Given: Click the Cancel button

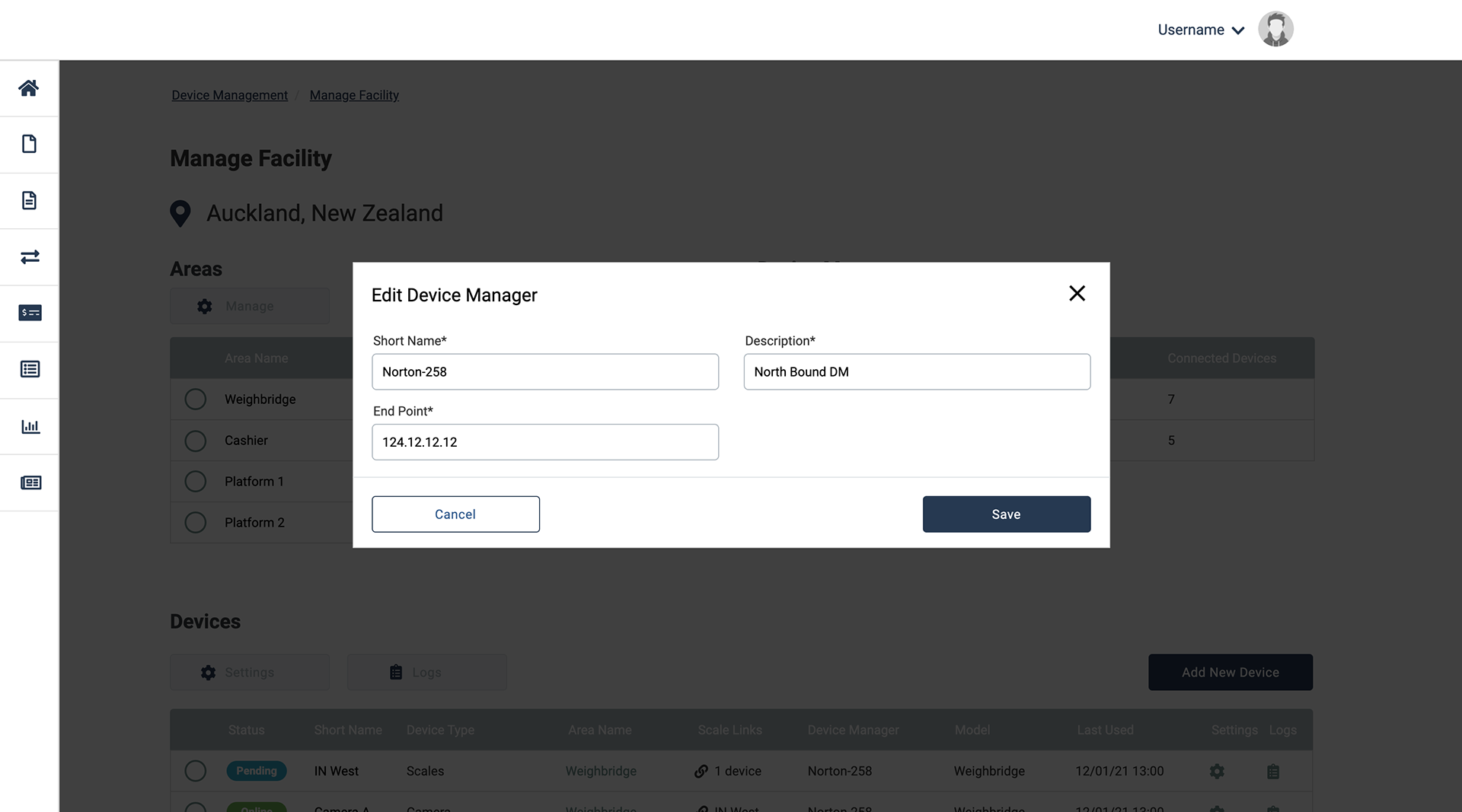Looking at the screenshot, I should pyautogui.click(x=455, y=514).
